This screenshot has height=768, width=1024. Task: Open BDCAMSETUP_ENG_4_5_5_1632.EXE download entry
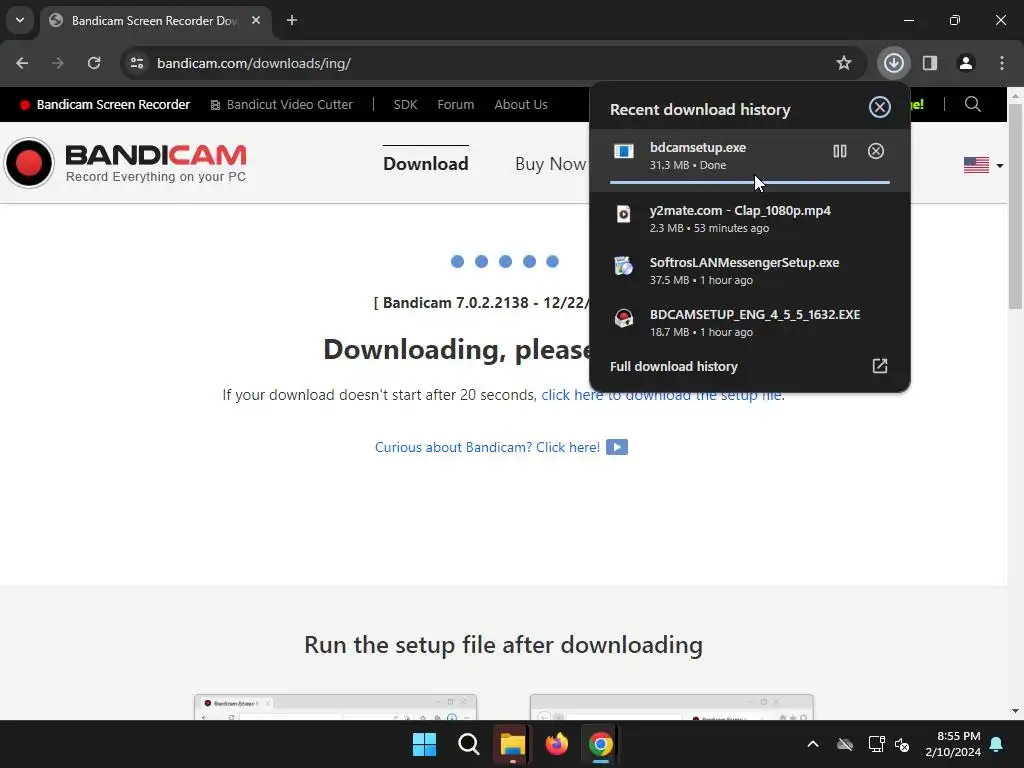750,323
